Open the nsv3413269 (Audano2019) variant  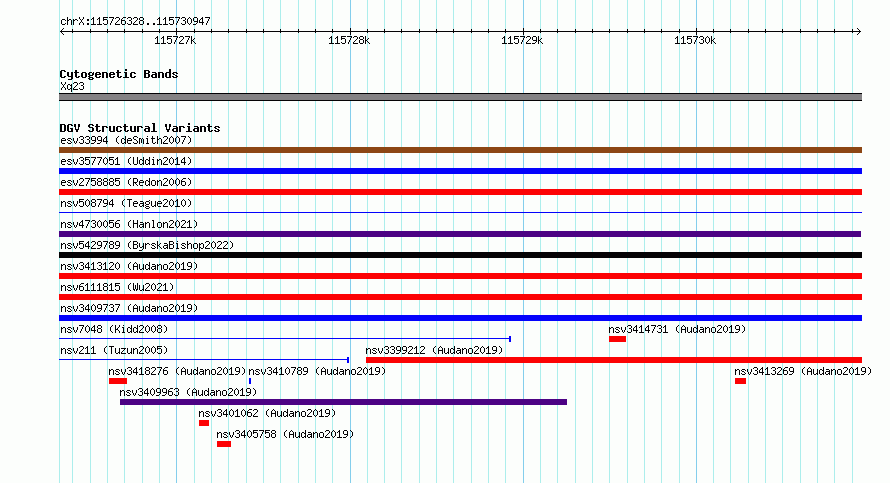803,371
